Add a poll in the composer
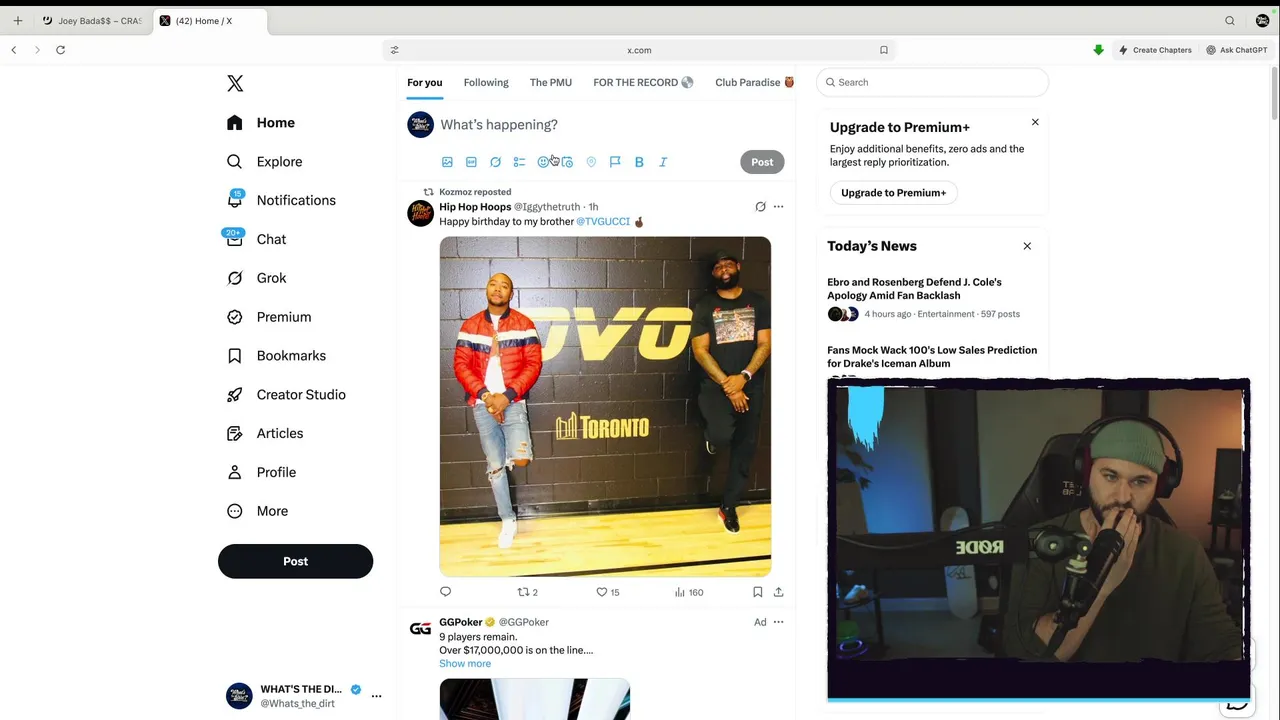 pos(519,162)
